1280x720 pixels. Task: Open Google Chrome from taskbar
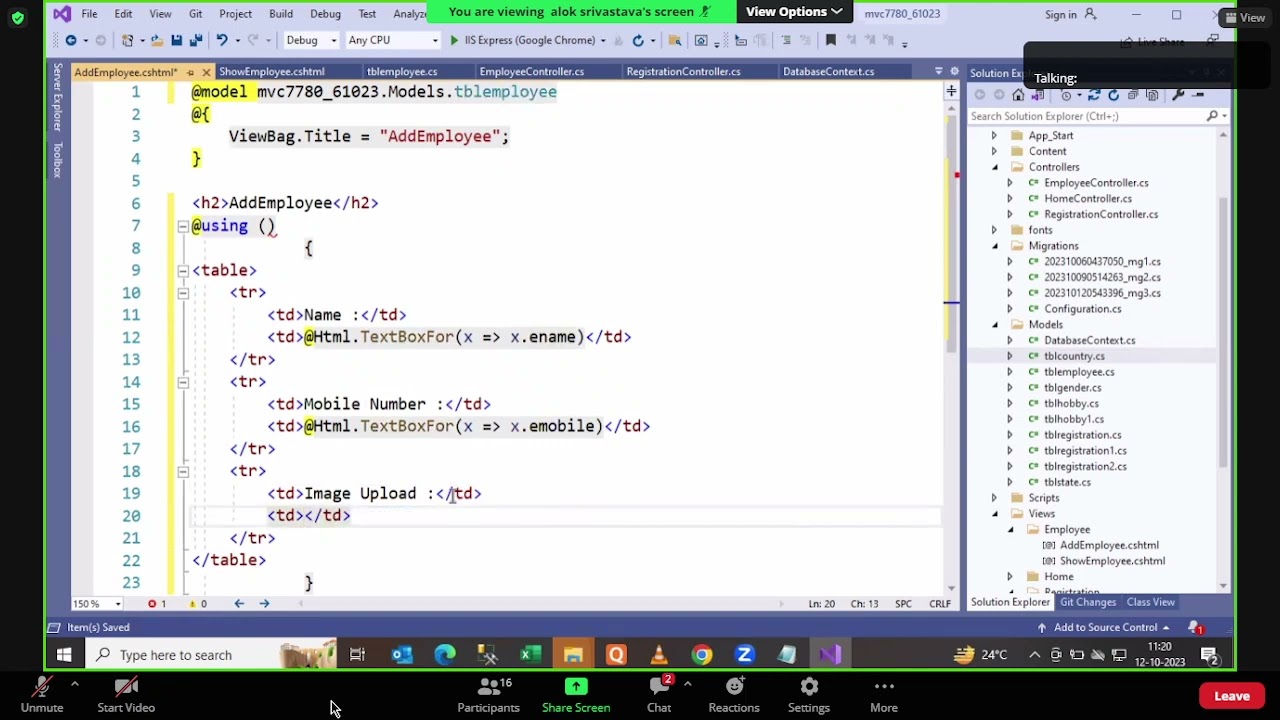[702, 655]
